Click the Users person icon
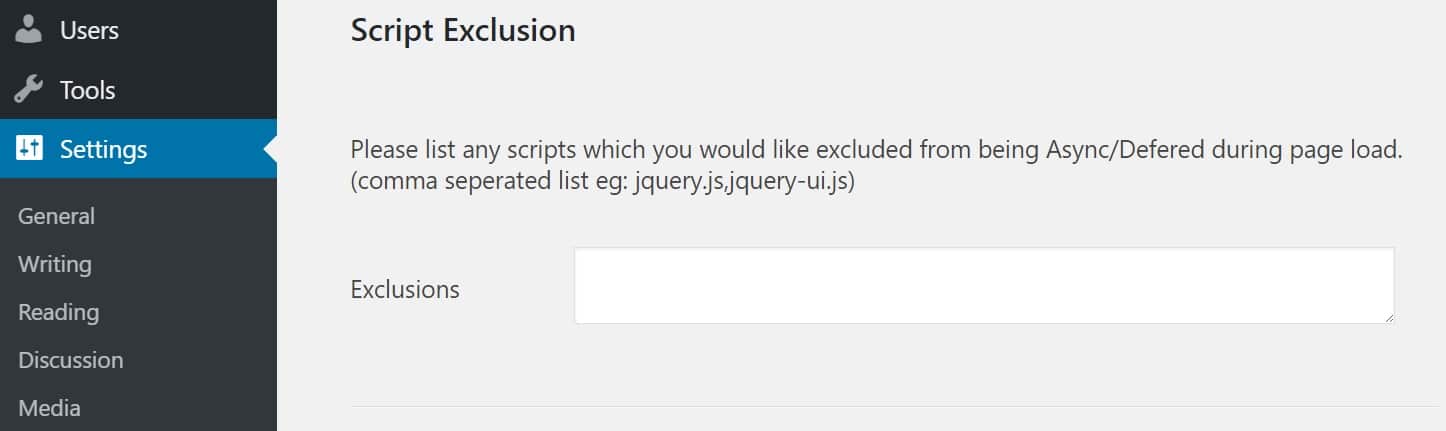The image size is (1446, 431). click(29, 30)
